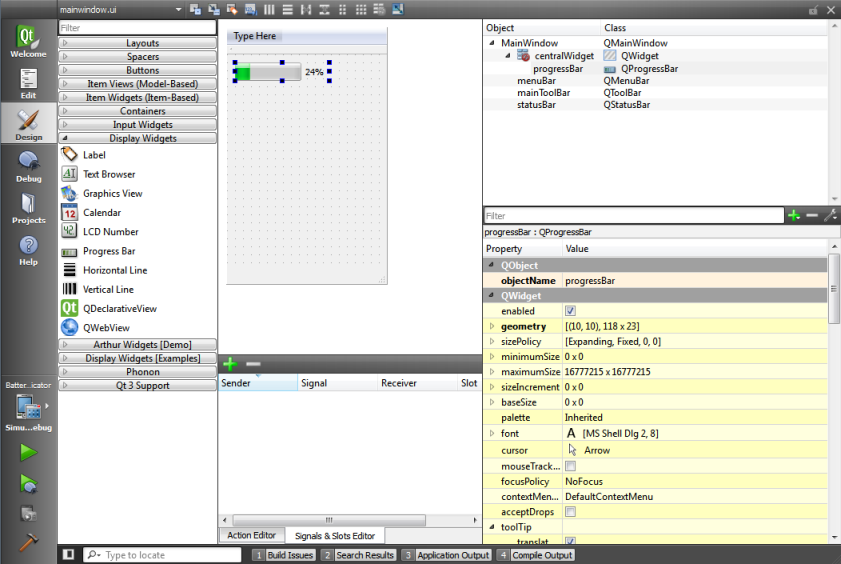841x564 pixels.
Task: Select the LCD Number widget
Action: tap(110, 232)
